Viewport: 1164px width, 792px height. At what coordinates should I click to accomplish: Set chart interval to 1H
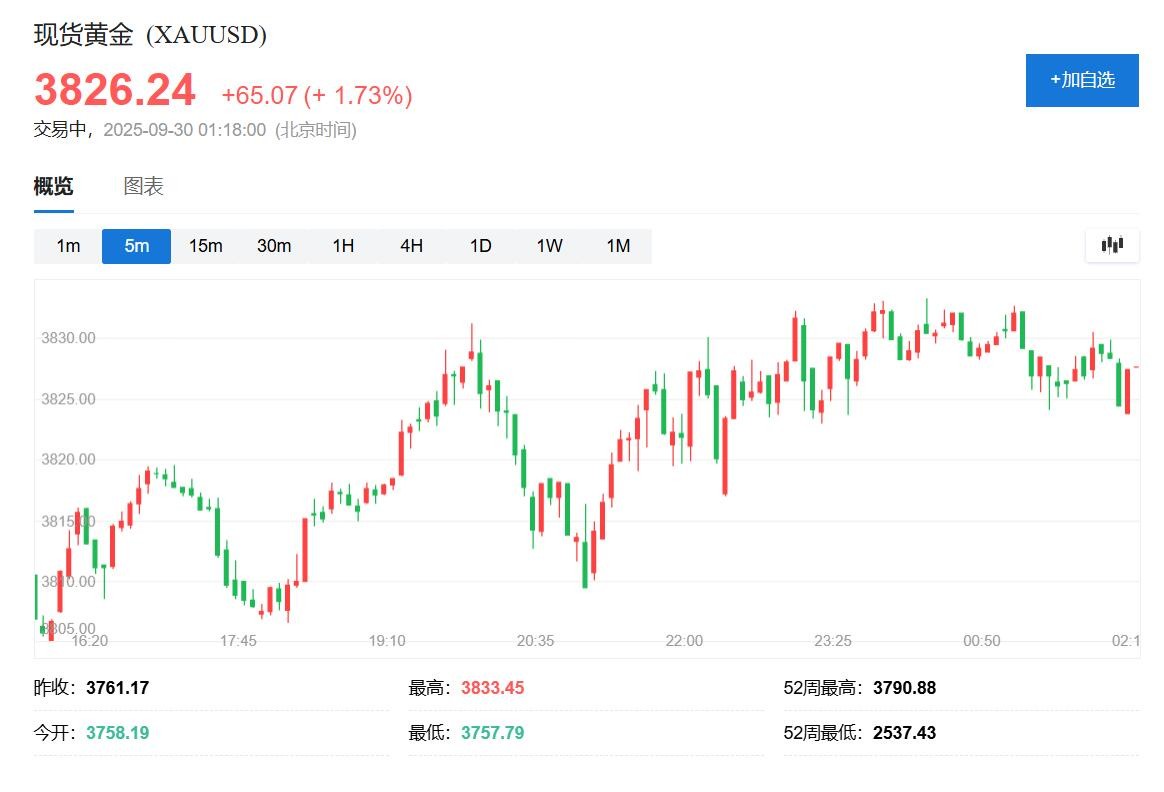tap(343, 246)
